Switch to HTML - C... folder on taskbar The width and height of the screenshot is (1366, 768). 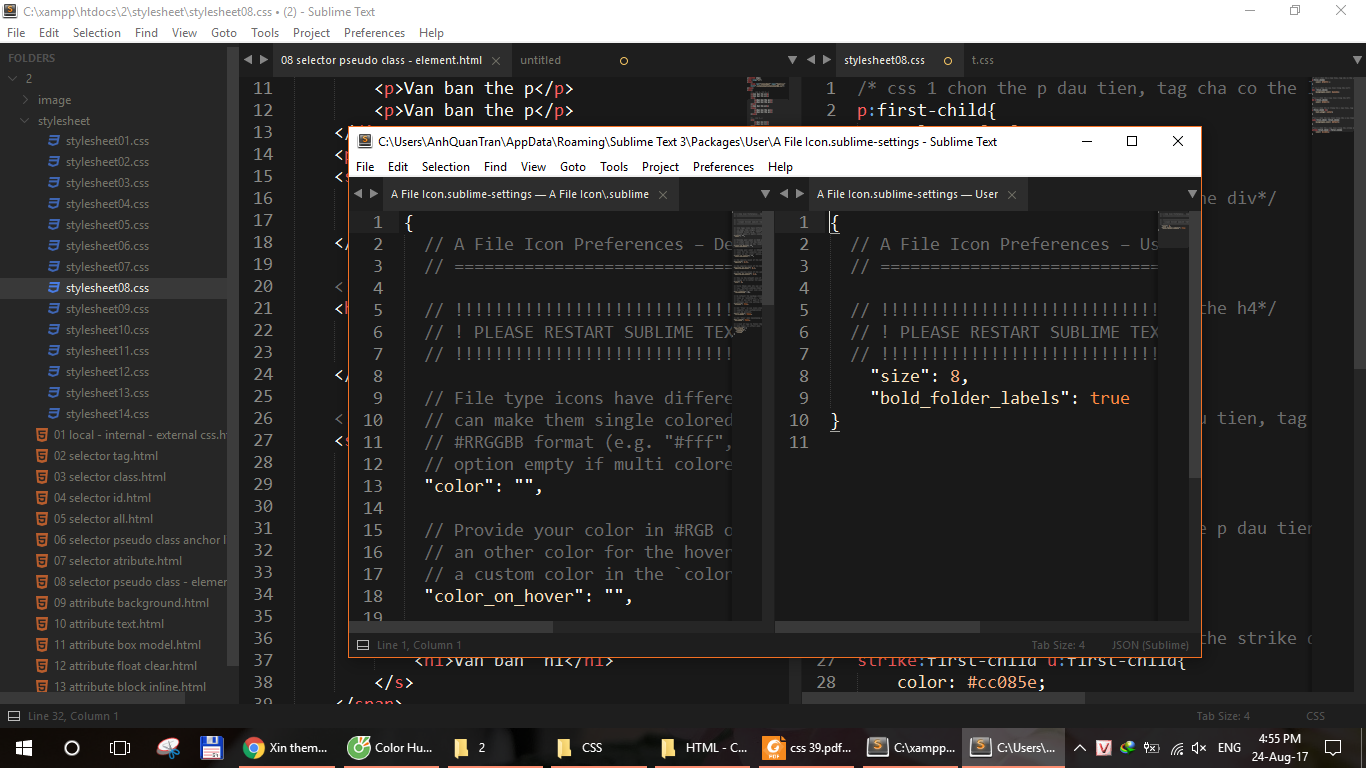[x=705, y=747]
